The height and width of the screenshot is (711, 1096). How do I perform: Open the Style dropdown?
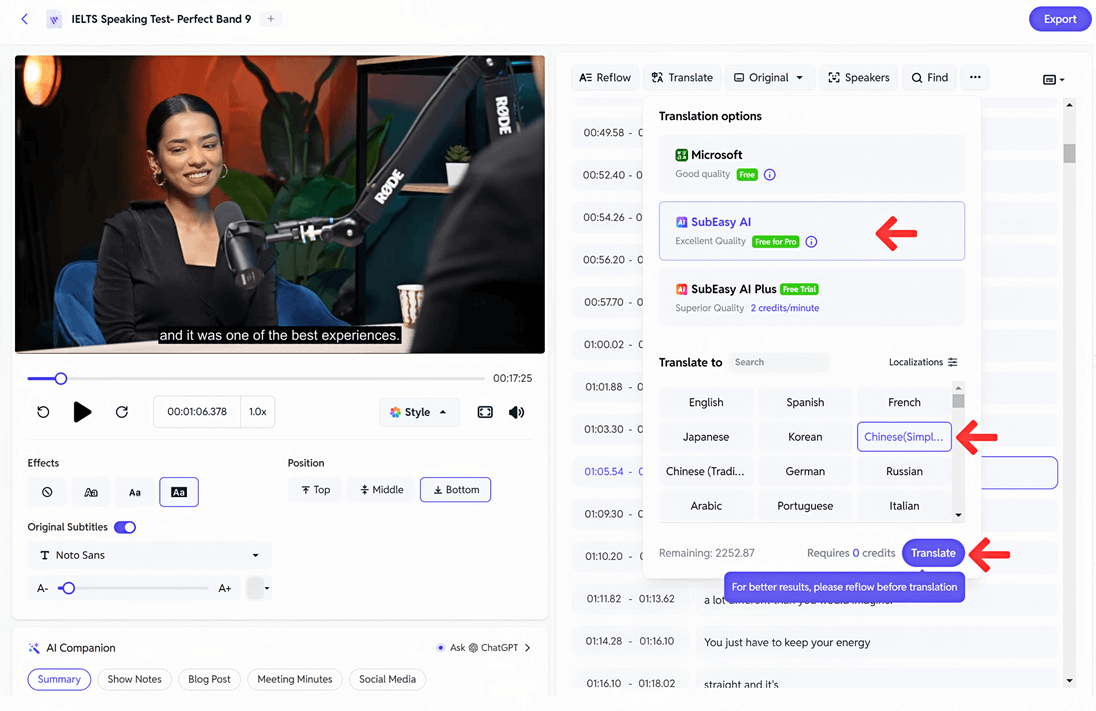pyautogui.click(x=419, y=412)
